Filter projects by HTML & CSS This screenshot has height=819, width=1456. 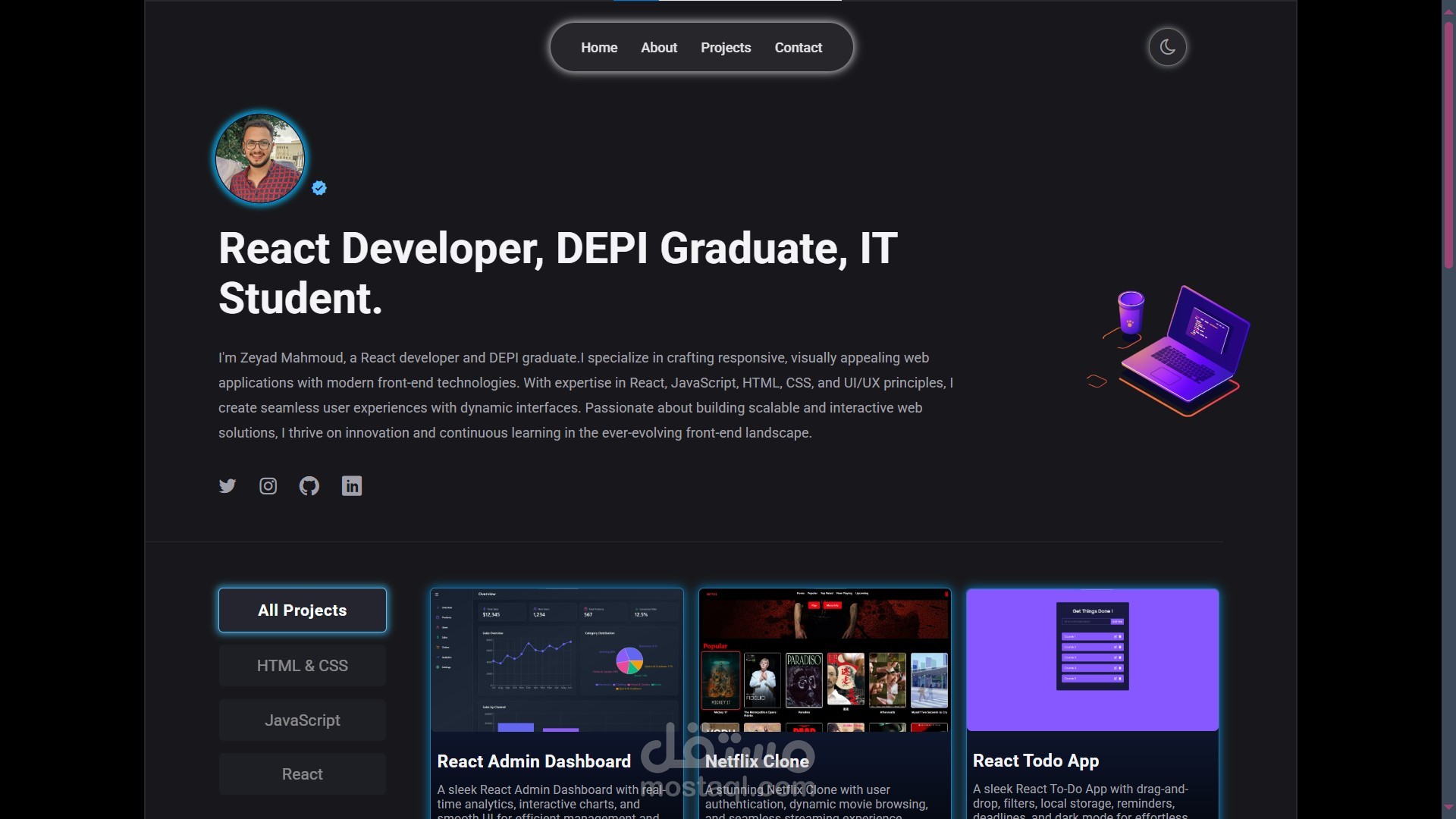[303, 666]
